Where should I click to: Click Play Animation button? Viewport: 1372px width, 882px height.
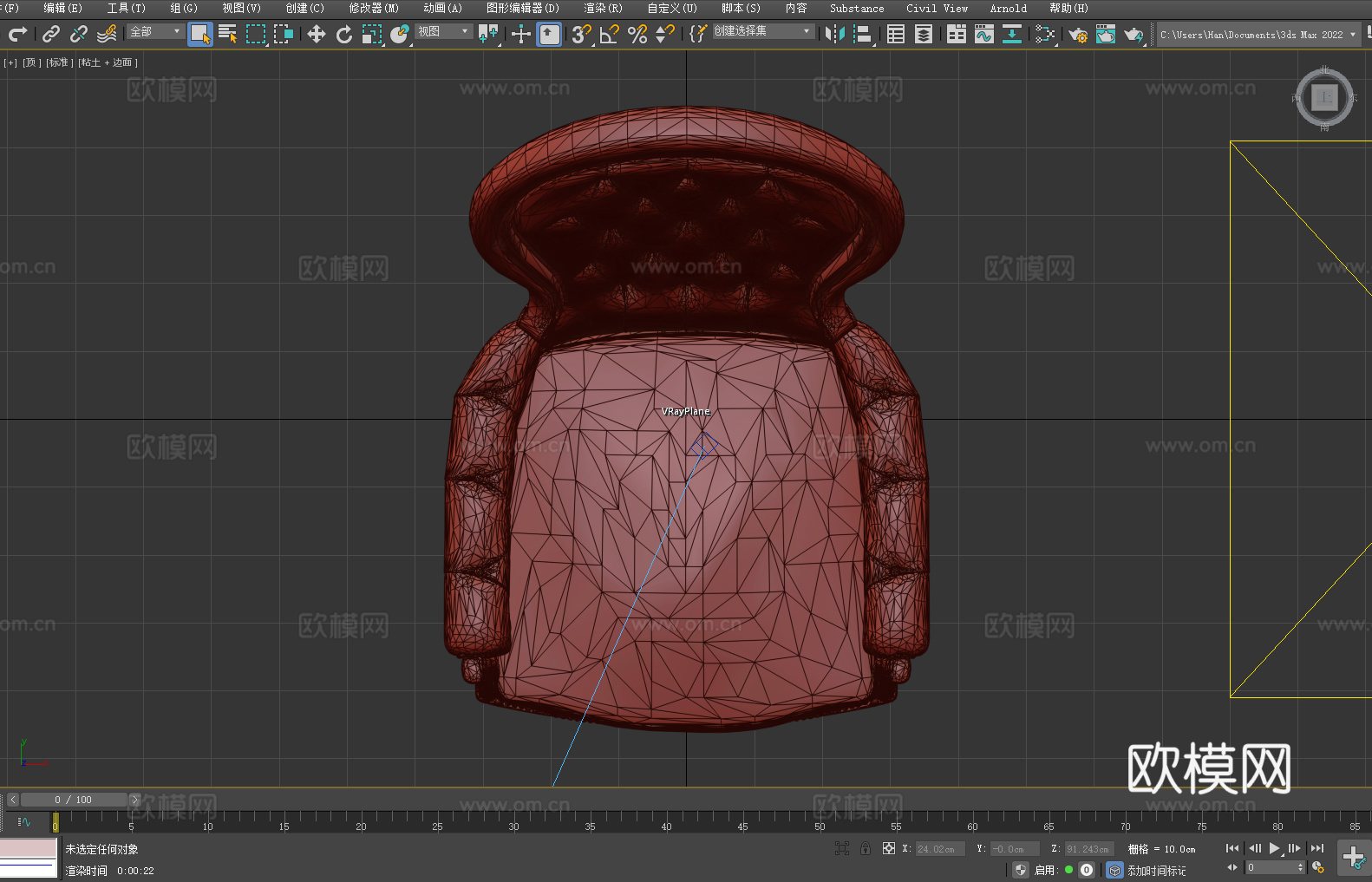coord(1274,848)
